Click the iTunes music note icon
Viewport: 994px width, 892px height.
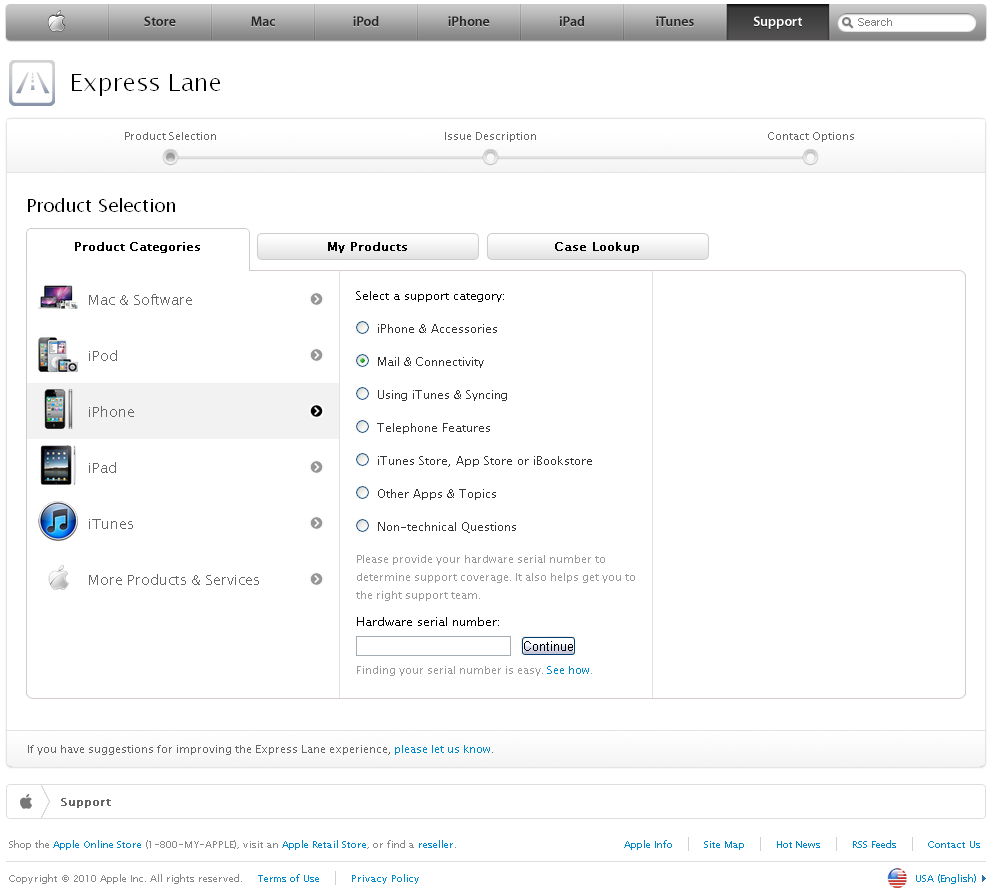click(x=58, y=521)
